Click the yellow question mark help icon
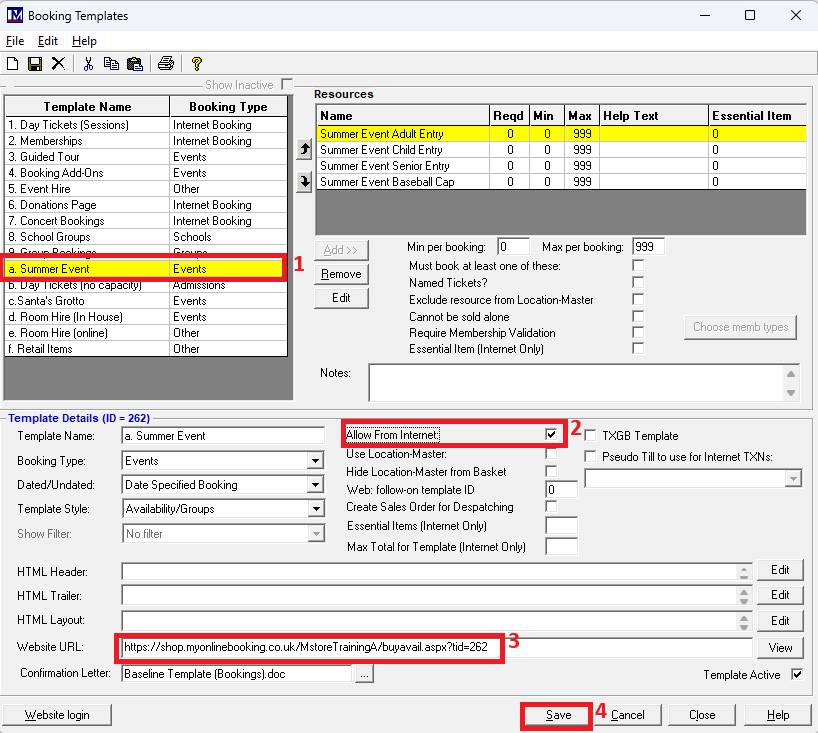The height and width of the screenshot is (733, 818). tap(197, 64)
